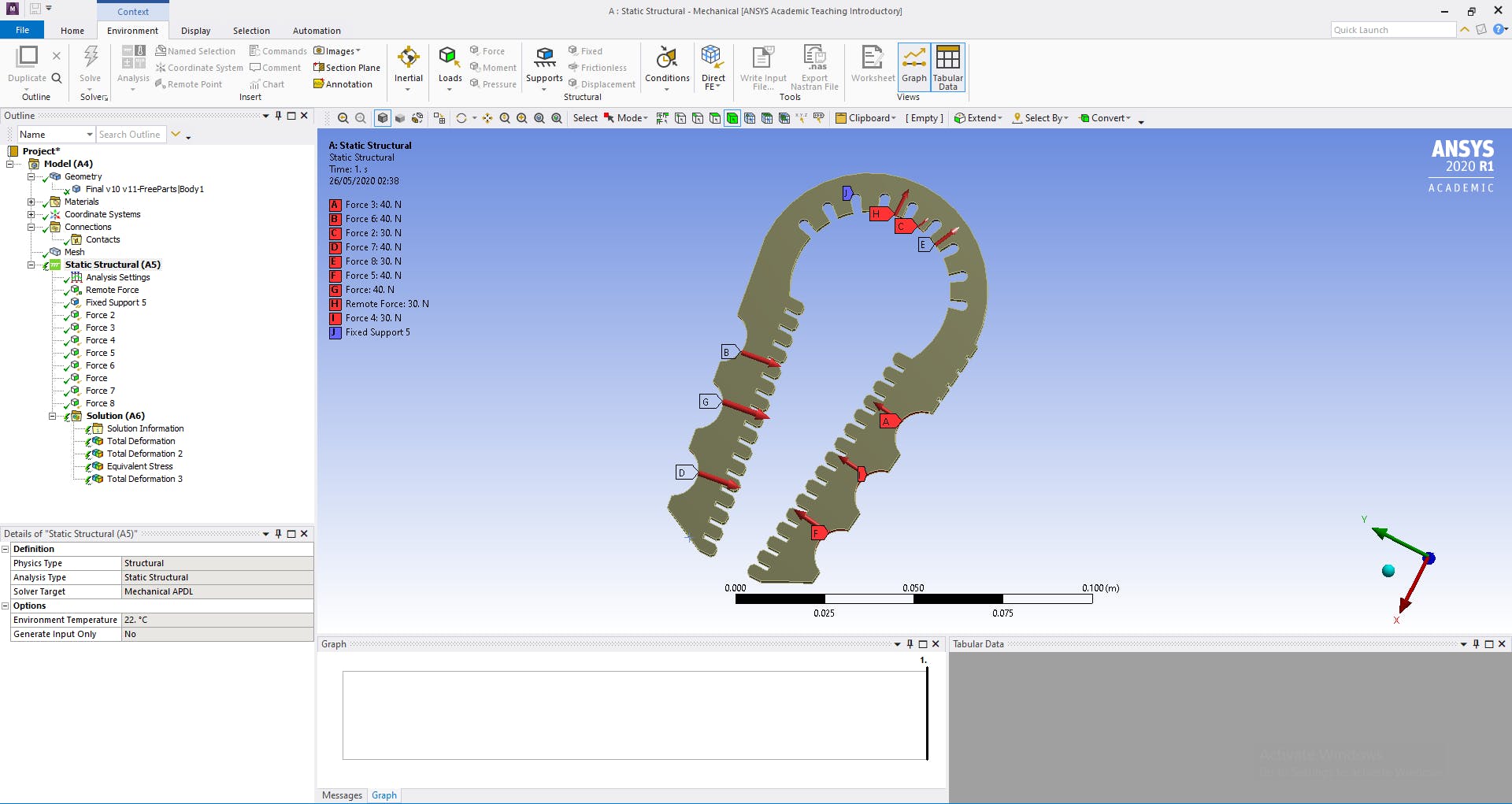Click the wireframe/shaded cube display icon
Screen dimensions: 1512x804
coord(383,118)
